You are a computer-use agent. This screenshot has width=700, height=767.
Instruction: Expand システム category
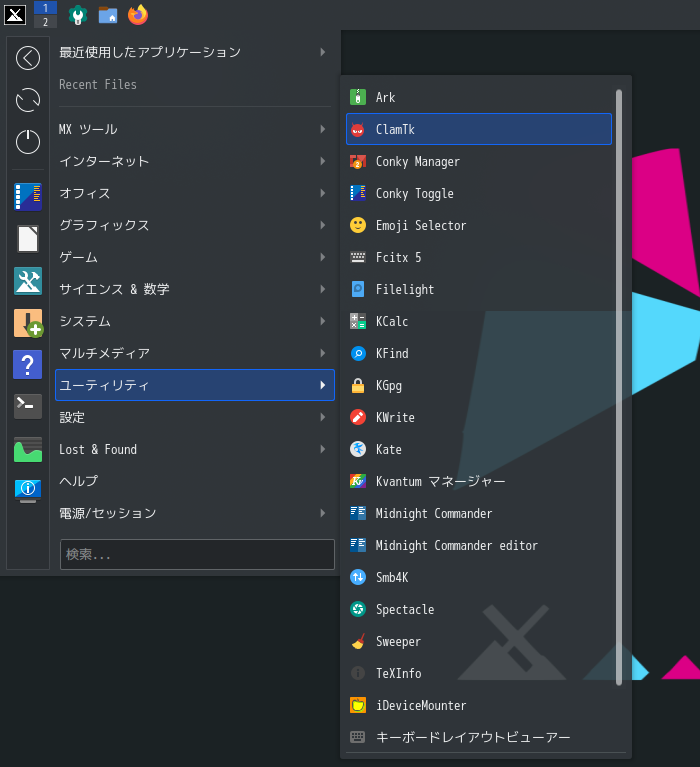coord(195,321)
